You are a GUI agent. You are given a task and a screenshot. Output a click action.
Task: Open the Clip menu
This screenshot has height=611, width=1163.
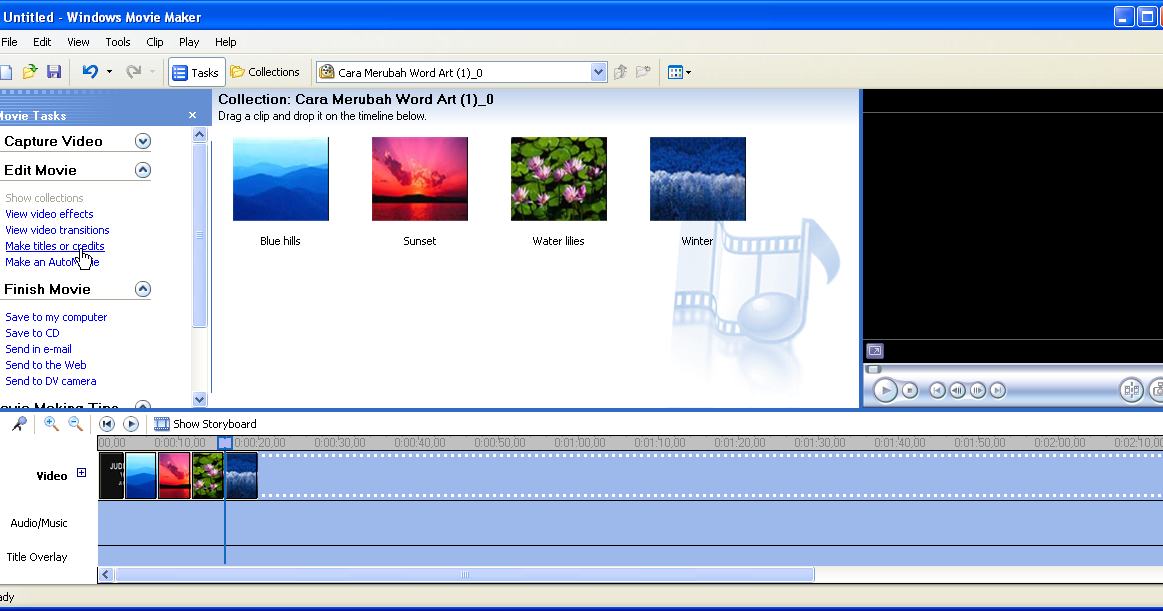tap(154, 42)
